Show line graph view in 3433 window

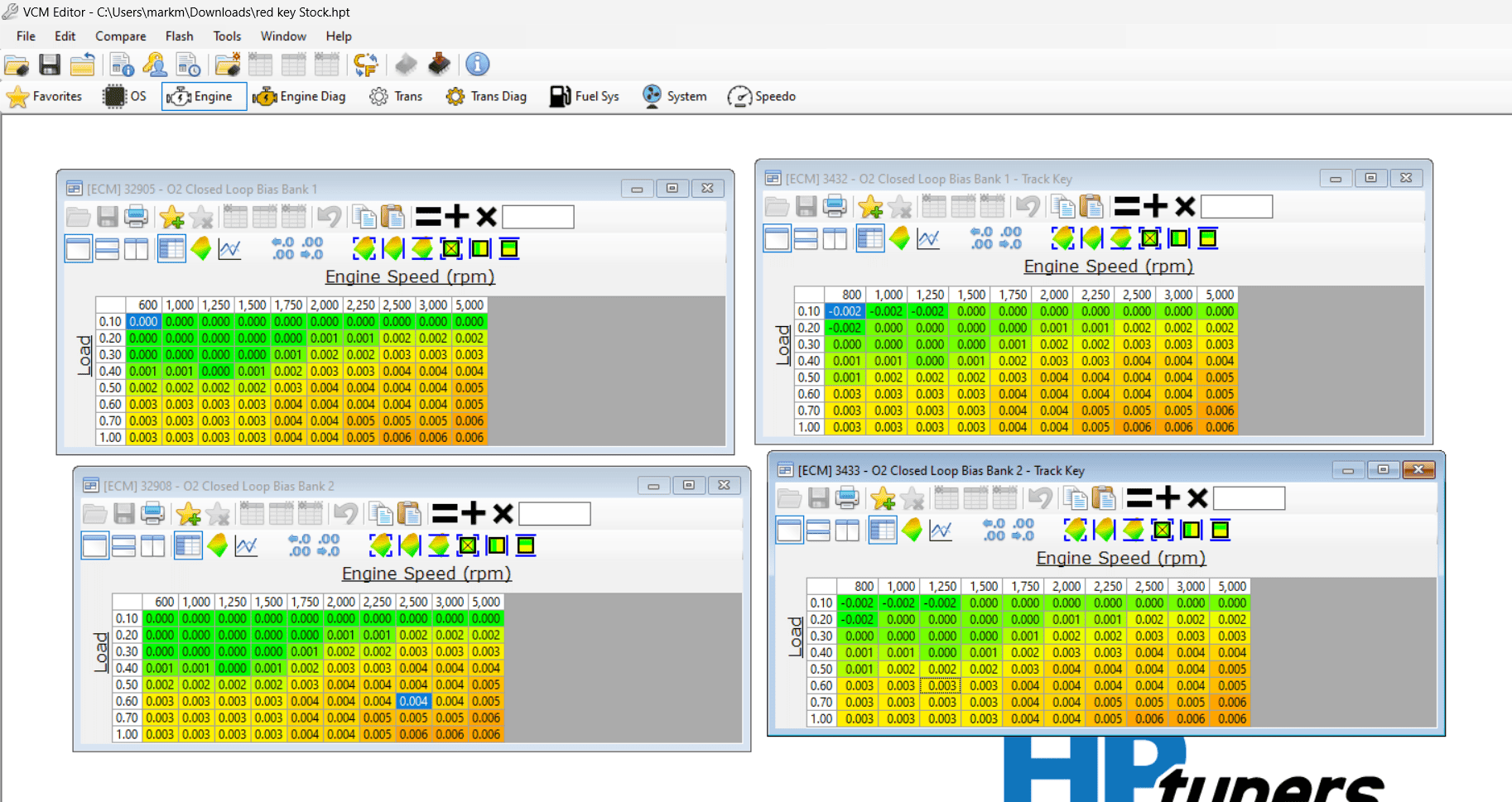pos(941,530)
